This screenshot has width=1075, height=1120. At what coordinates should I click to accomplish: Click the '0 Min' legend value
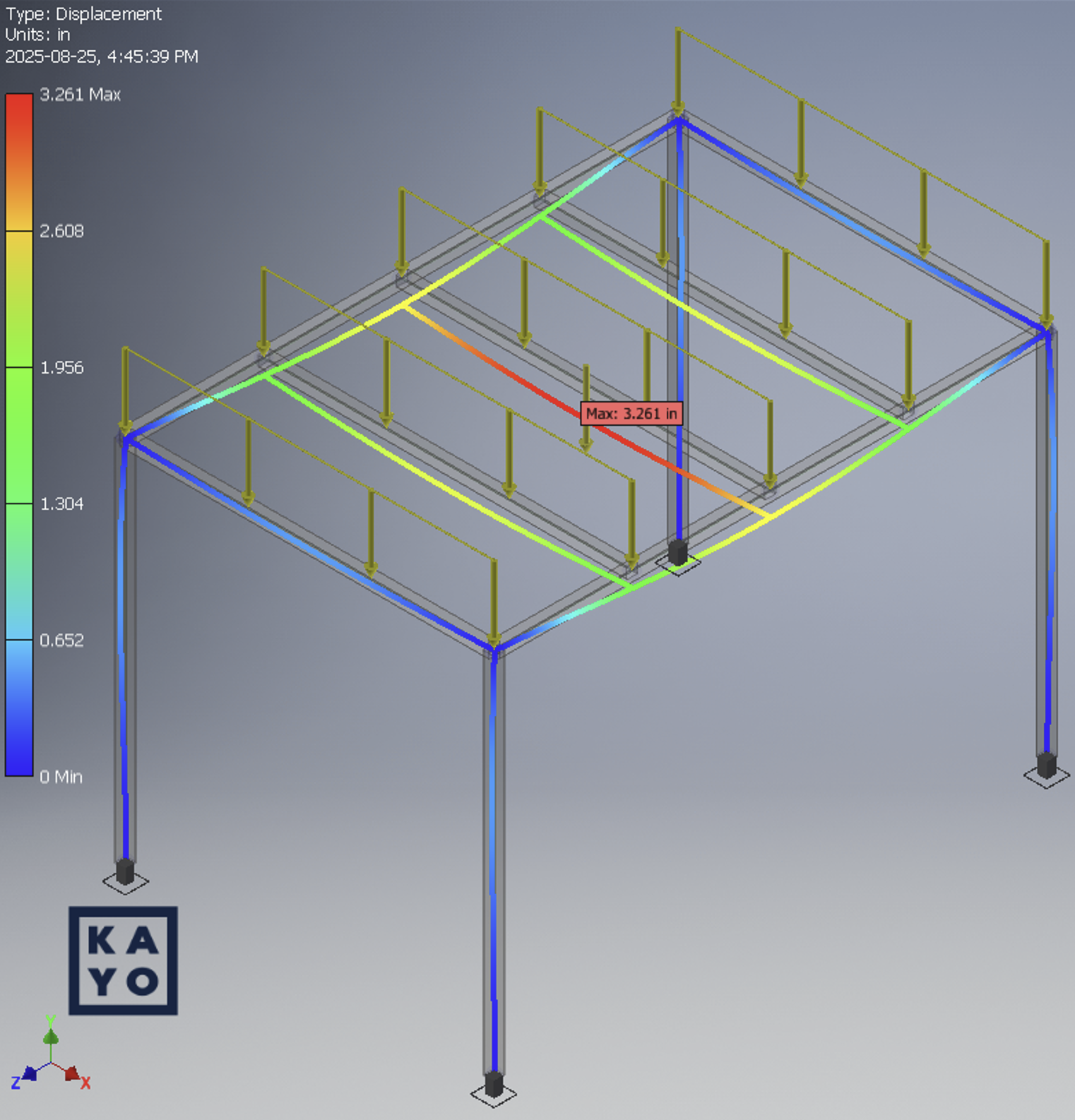point(61,777)
